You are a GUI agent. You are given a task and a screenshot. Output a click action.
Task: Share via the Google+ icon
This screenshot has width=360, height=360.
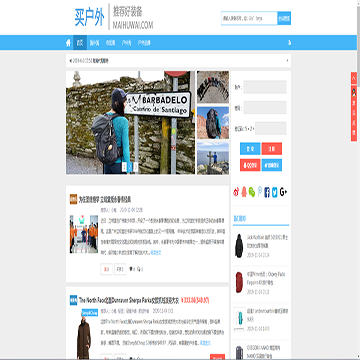point(284,192)
